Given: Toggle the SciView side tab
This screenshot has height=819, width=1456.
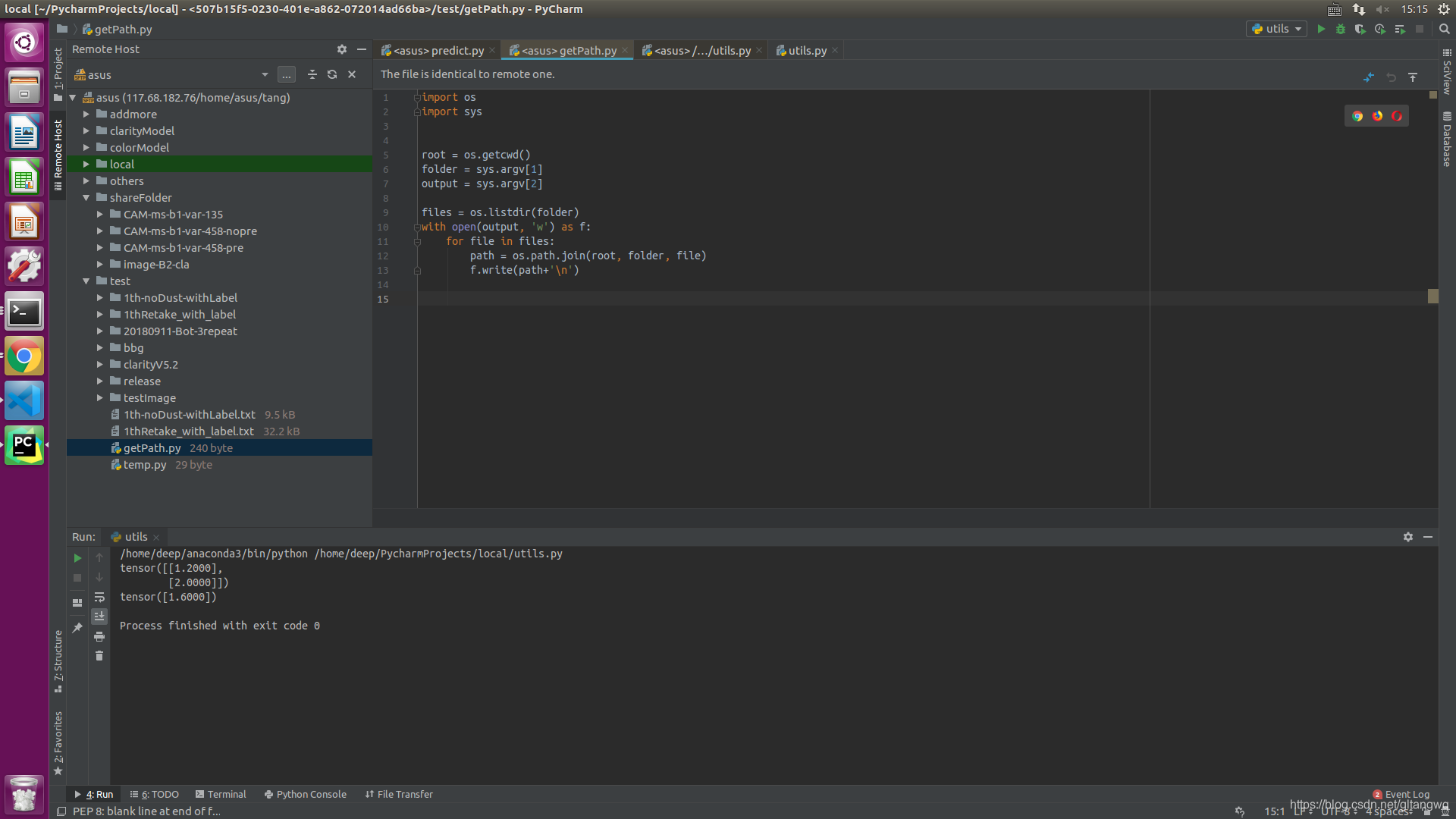Looking at the screenshot, I should (x=1447, y=72).
